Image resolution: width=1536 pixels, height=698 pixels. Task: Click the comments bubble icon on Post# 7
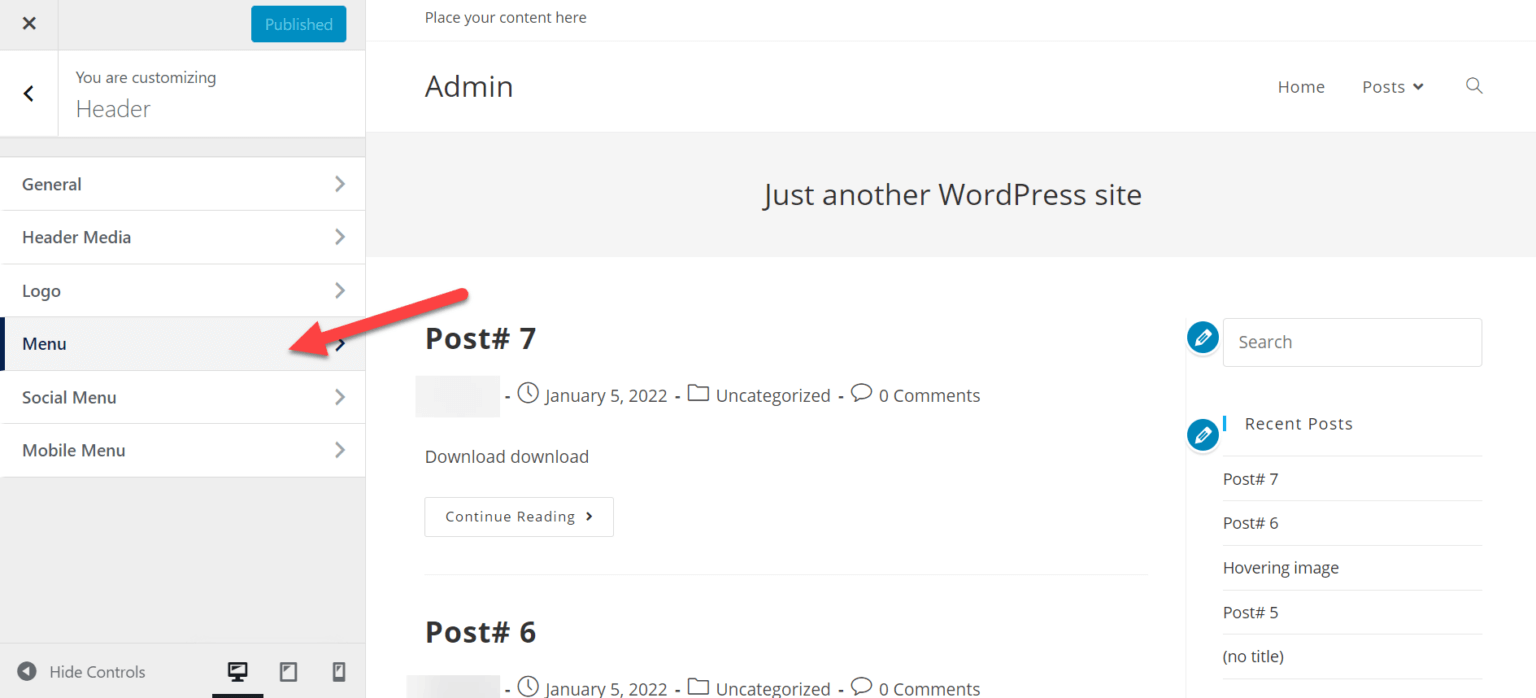(x=861, y=393)
